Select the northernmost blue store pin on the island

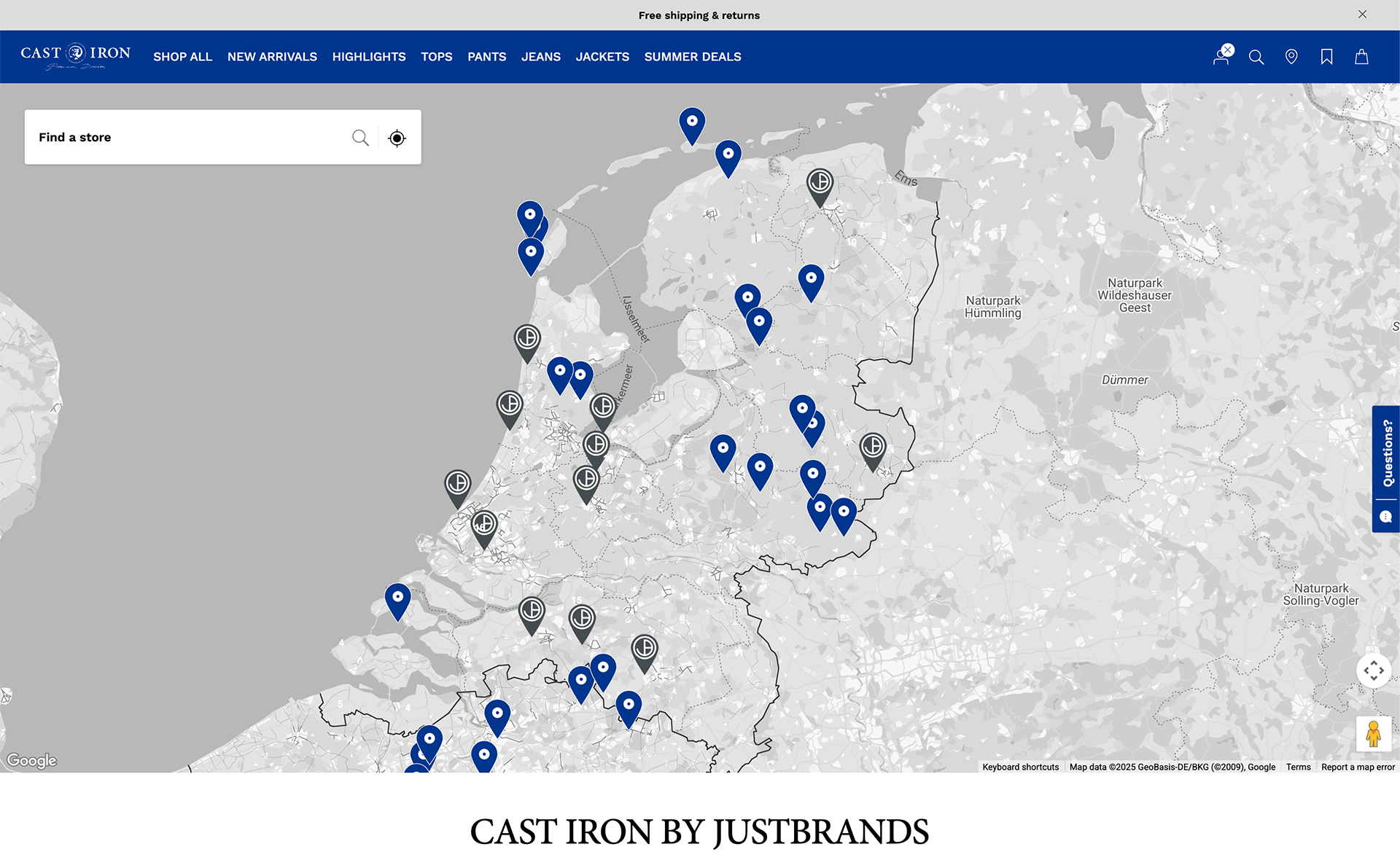pyautogui.click(x=692, y=125)
